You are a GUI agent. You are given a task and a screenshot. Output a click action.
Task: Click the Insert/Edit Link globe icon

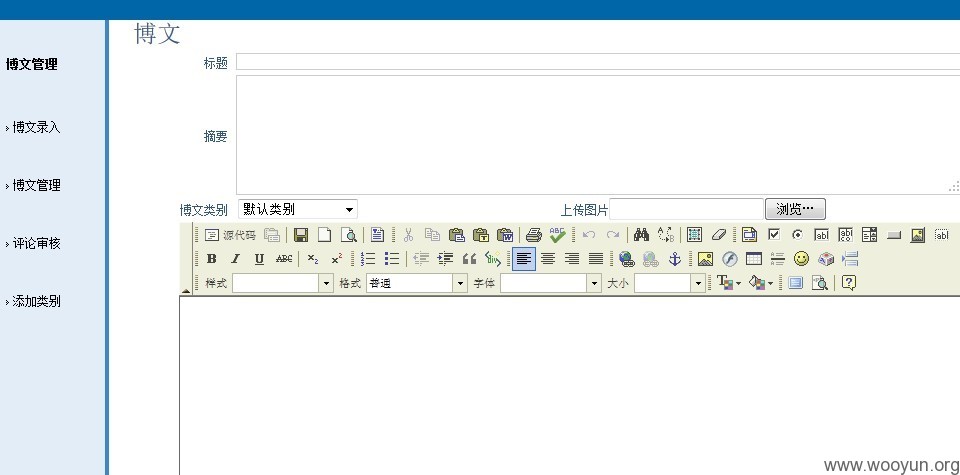click(x=626, y=259)
